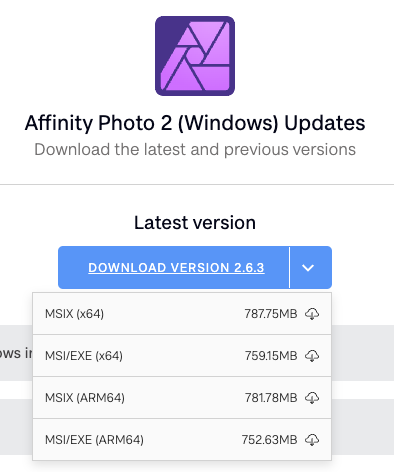Click the 787.75MB file size label
Image resolution: width=394 pixels, height=472 pixels.
(x=271, y=314)
